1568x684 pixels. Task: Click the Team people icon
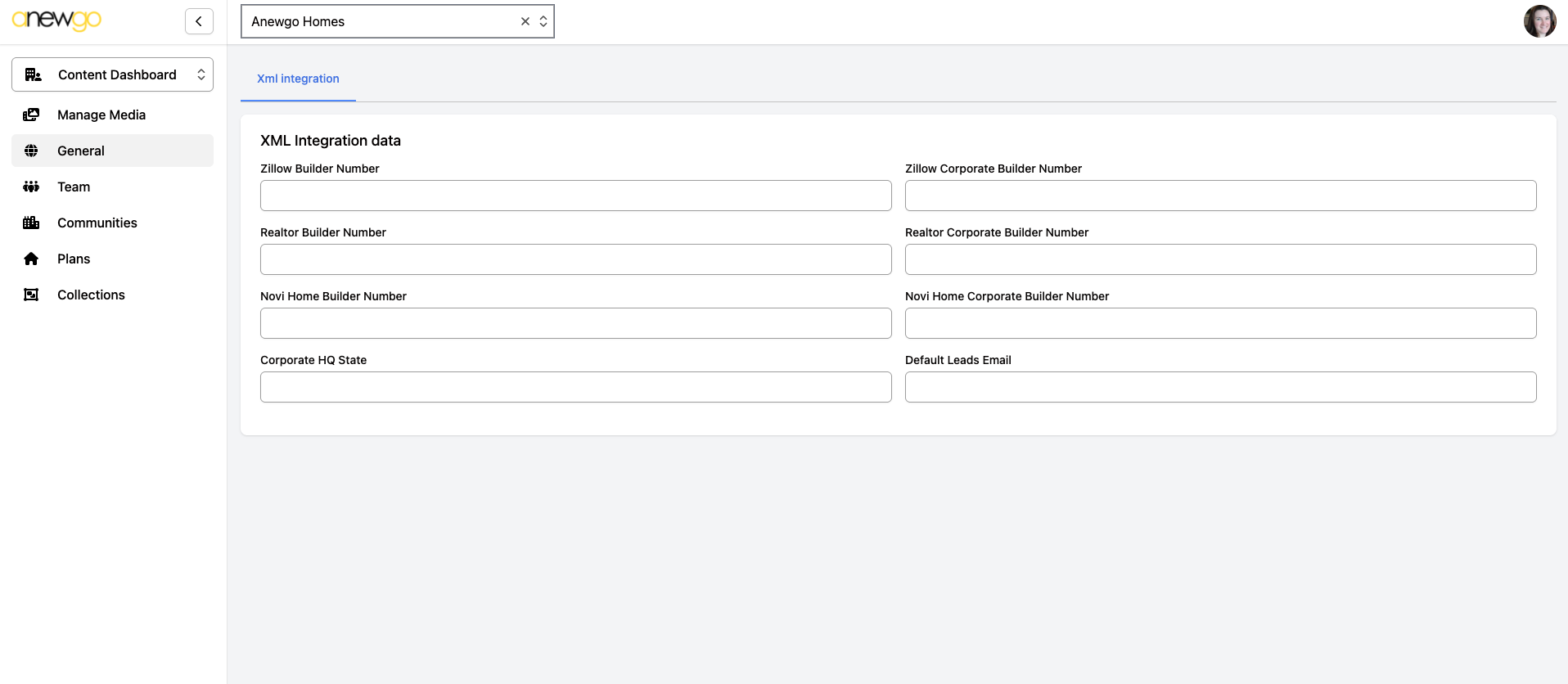pos(31,187)
